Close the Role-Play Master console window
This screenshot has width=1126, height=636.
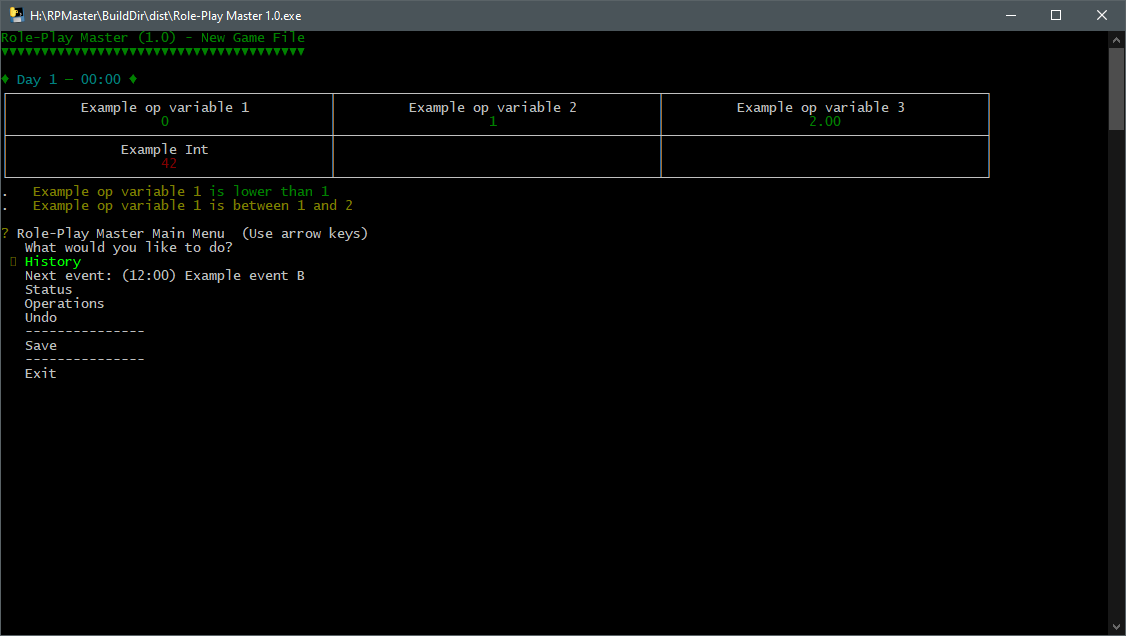1102,15
